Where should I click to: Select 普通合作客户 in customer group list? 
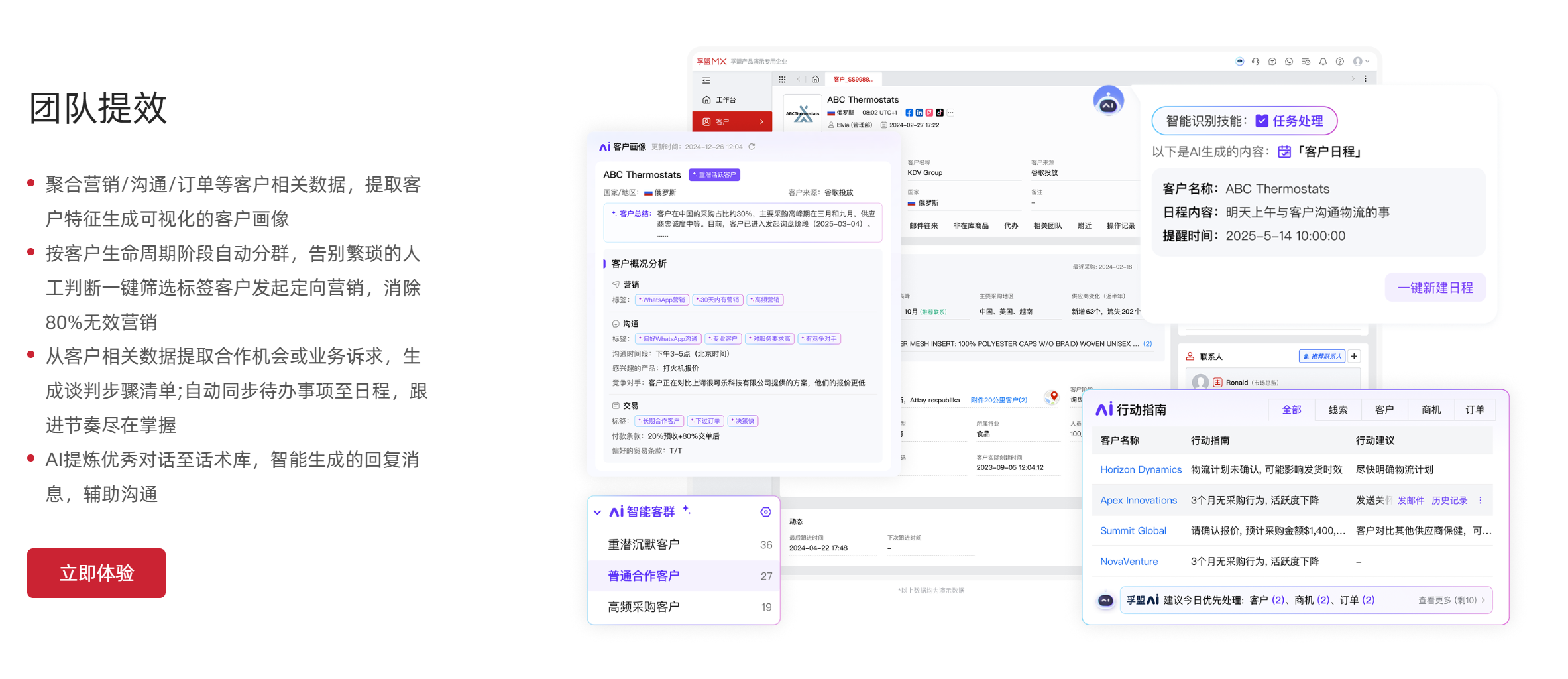click(x=644, y=576)
